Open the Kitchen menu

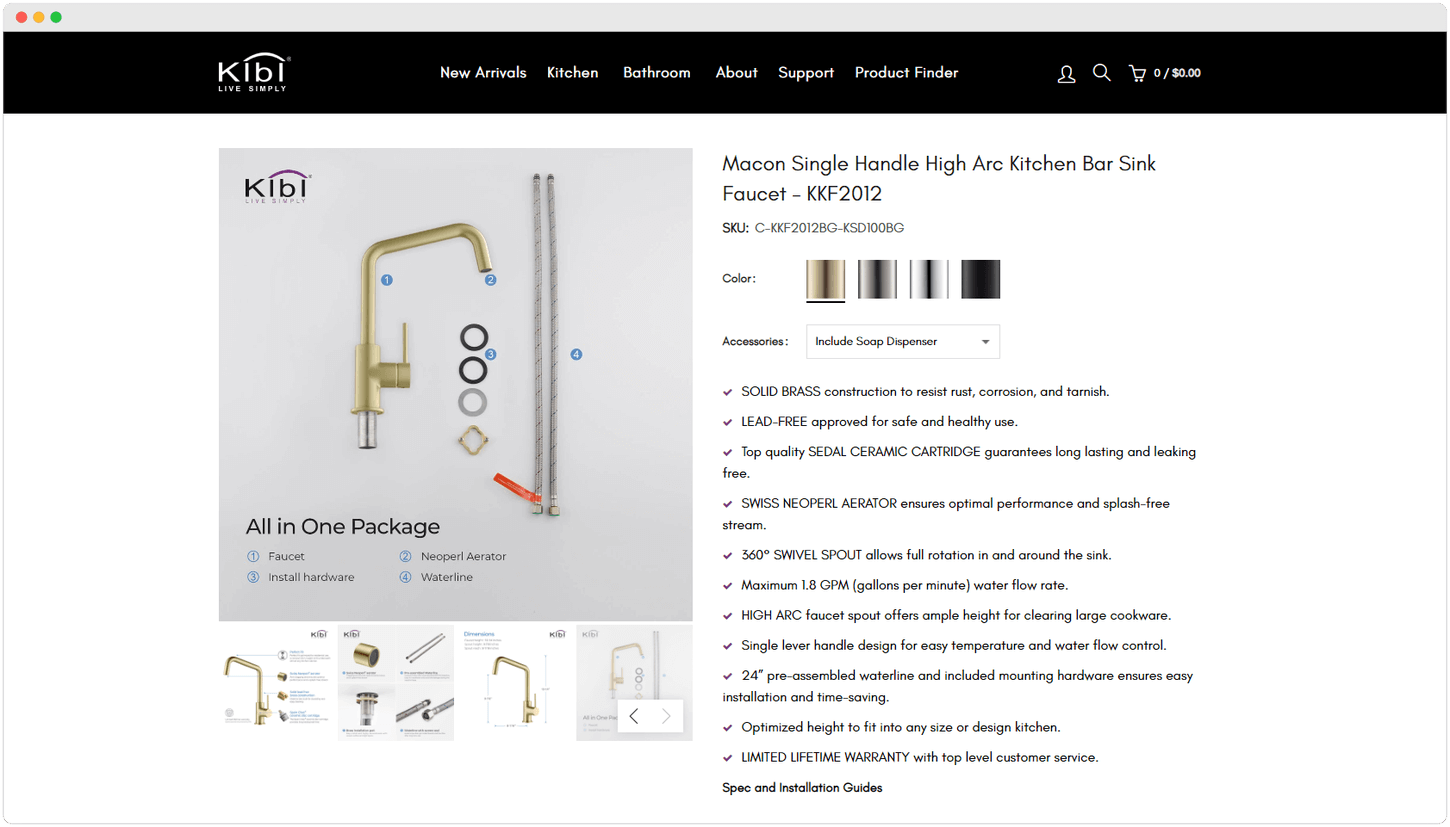[573, 73]
